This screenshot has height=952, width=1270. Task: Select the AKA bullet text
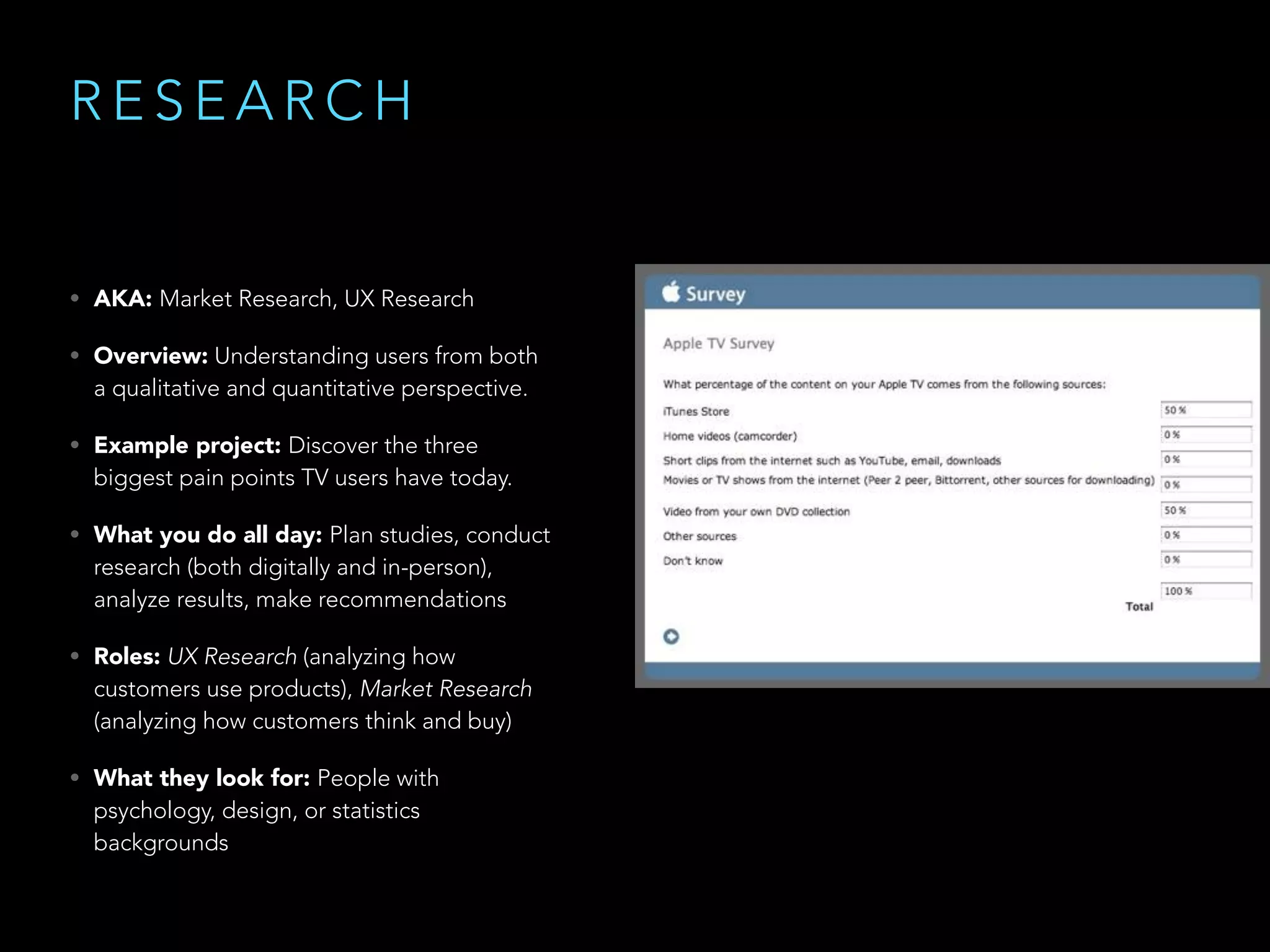pos(283,299)
